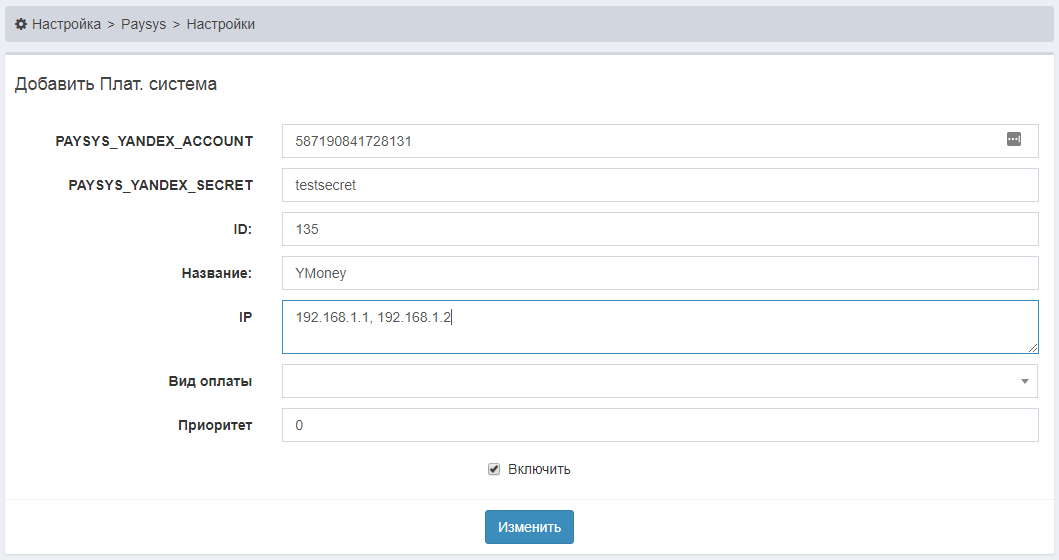Screen dimensions: 1059x560
Task: Open the Paysys breadcrumb link
Action: pyautogui.click(x=143, y=24)
